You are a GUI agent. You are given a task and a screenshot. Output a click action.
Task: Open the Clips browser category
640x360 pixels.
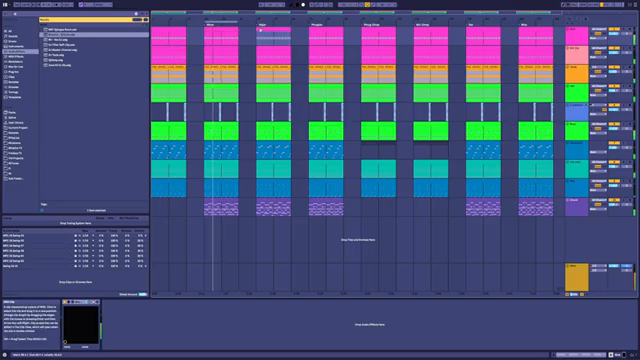tap(12, 77)
